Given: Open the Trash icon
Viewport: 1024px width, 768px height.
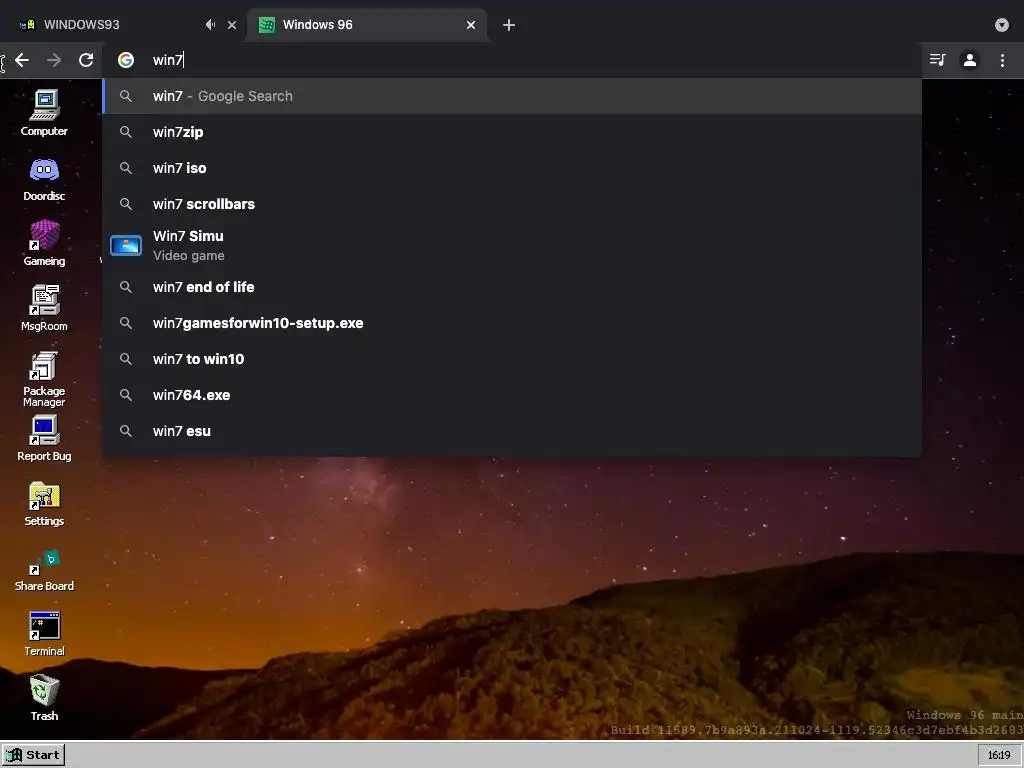Looking at the screenshot, I should pyautogui.click(x=44, y=697).
